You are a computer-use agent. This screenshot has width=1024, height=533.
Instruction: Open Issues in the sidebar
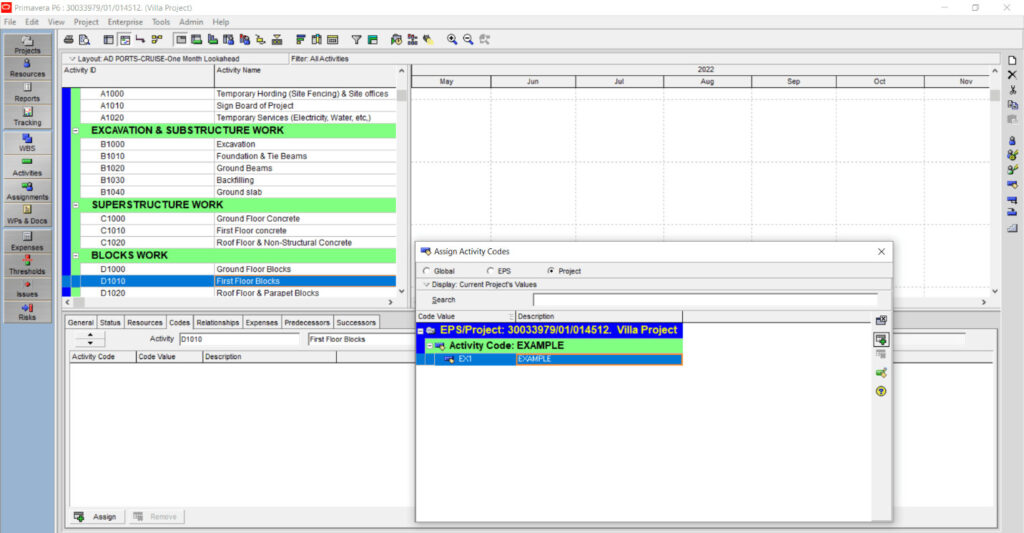(x=27, y=288)
